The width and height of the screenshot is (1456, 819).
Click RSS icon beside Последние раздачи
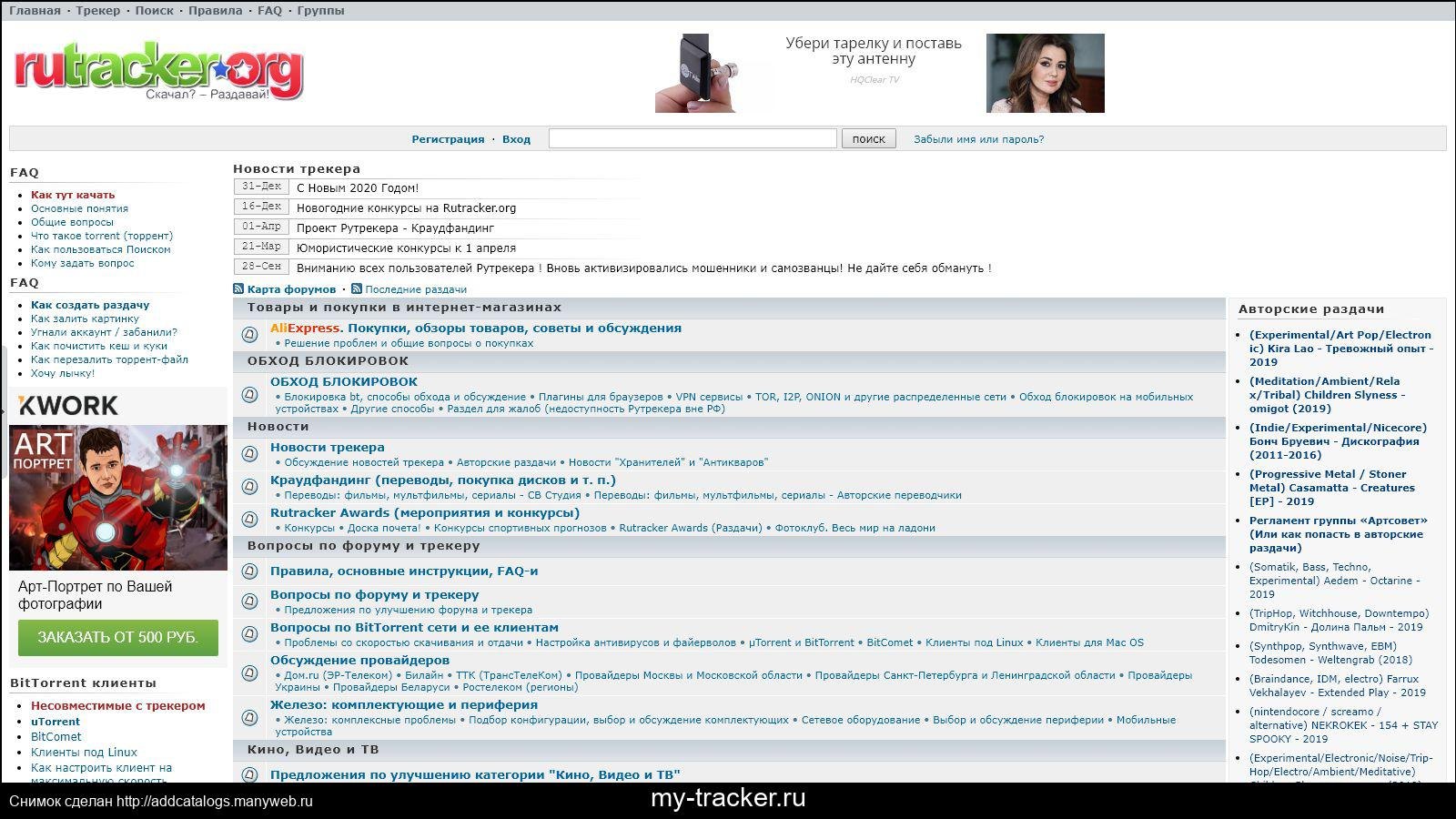357,289
